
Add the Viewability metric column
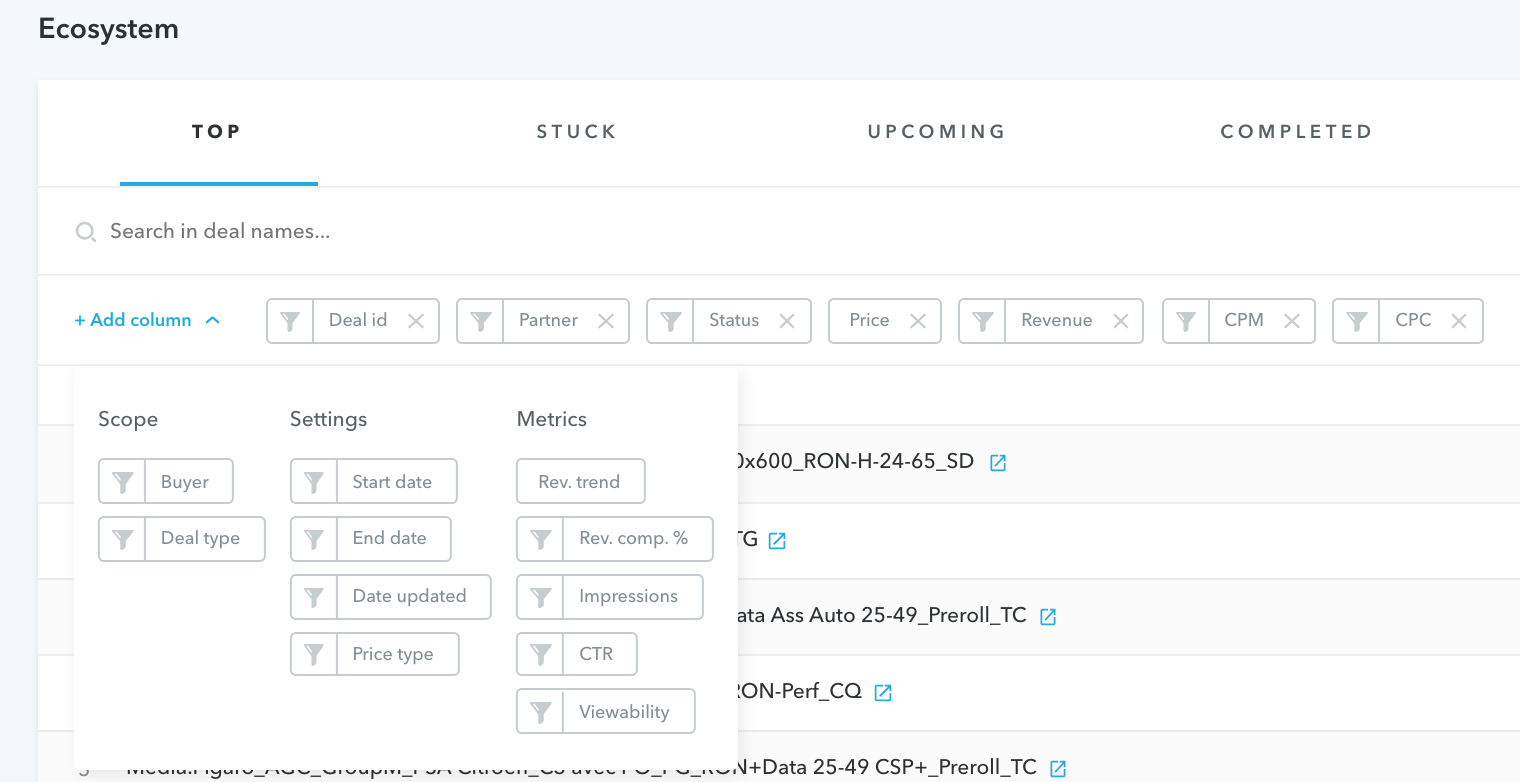pos(624,712)
